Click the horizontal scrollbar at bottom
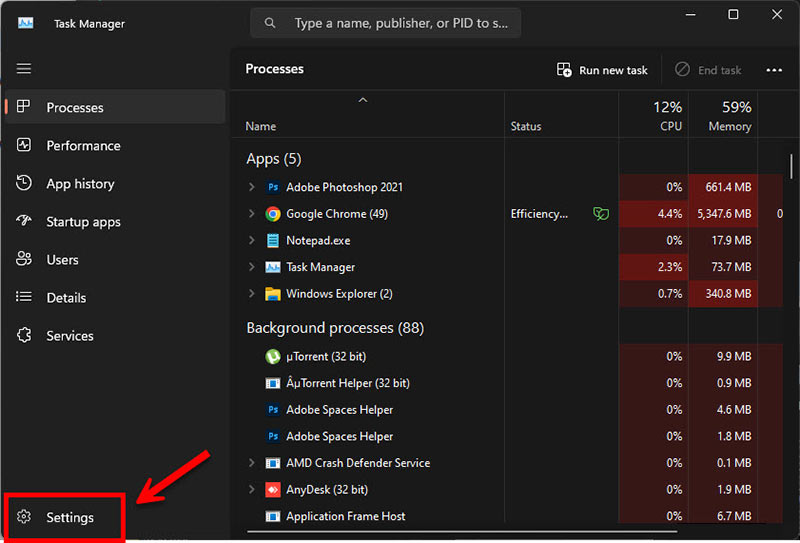Image resolution: width=800 pixels, height=543 pixels. point(462,531)
